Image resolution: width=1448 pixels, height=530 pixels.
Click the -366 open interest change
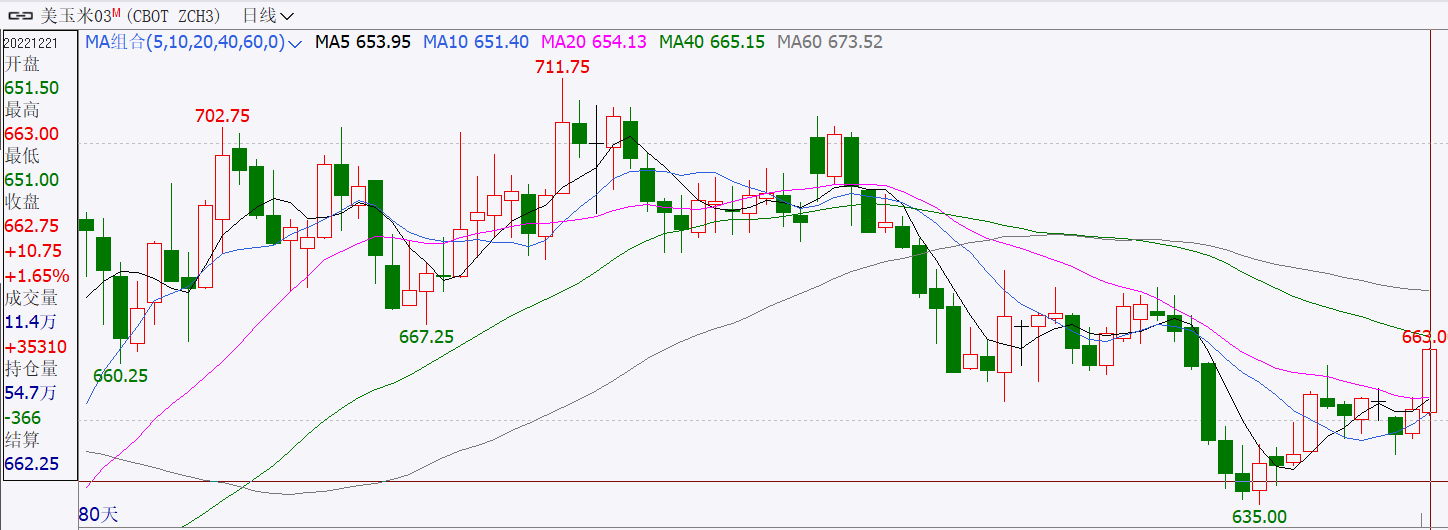(x=23, y=417)
